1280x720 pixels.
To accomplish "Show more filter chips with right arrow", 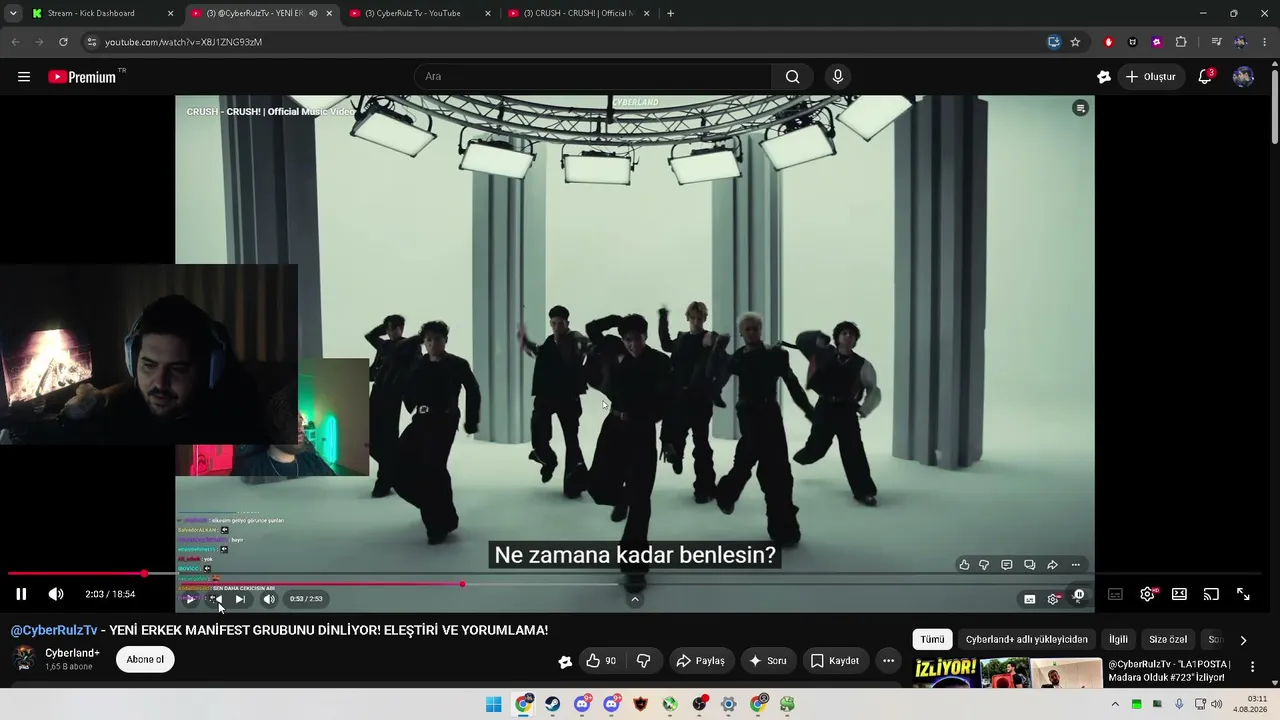I will click(1243, 640).
